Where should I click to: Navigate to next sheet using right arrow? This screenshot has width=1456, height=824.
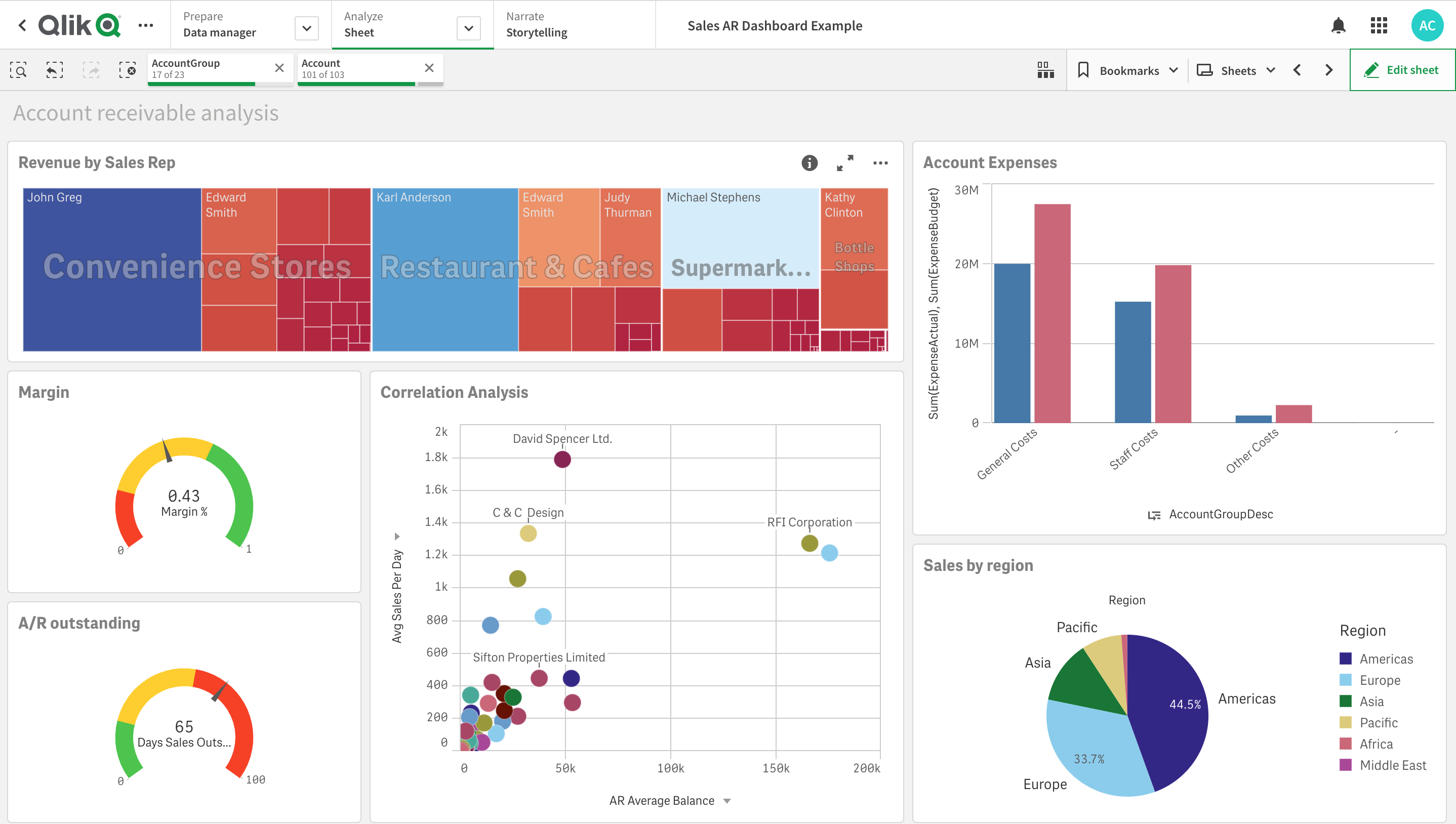[x=1329, y=69]
